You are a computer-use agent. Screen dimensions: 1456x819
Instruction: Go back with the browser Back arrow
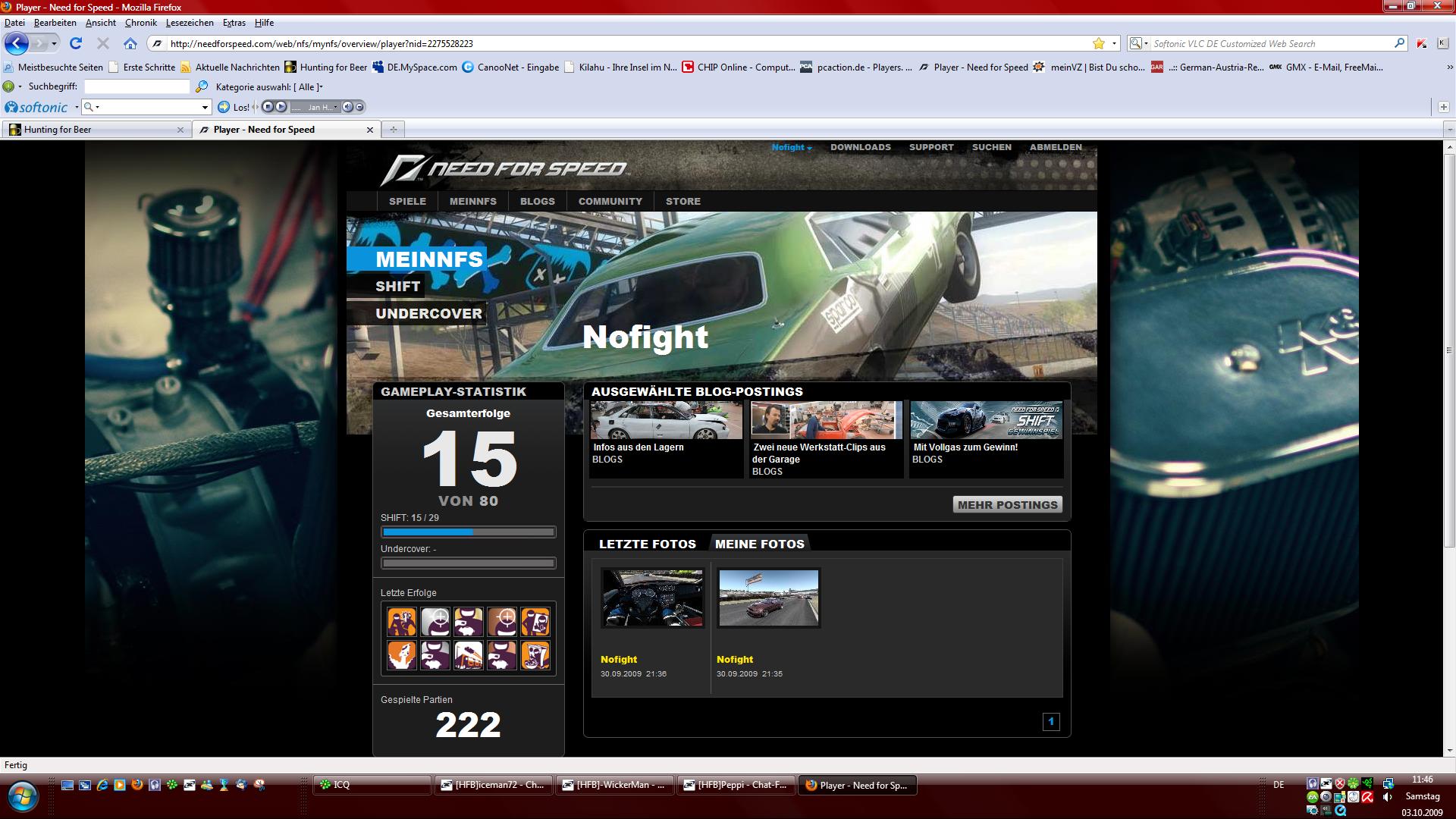pyautogui.click(x=17, y=43)
